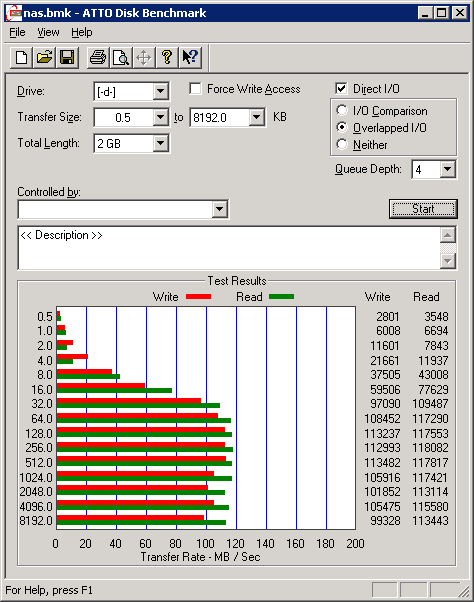Expand the Total Length dropdown
The height and width of the screenshot is (602, 474).
tap(160, 143)
